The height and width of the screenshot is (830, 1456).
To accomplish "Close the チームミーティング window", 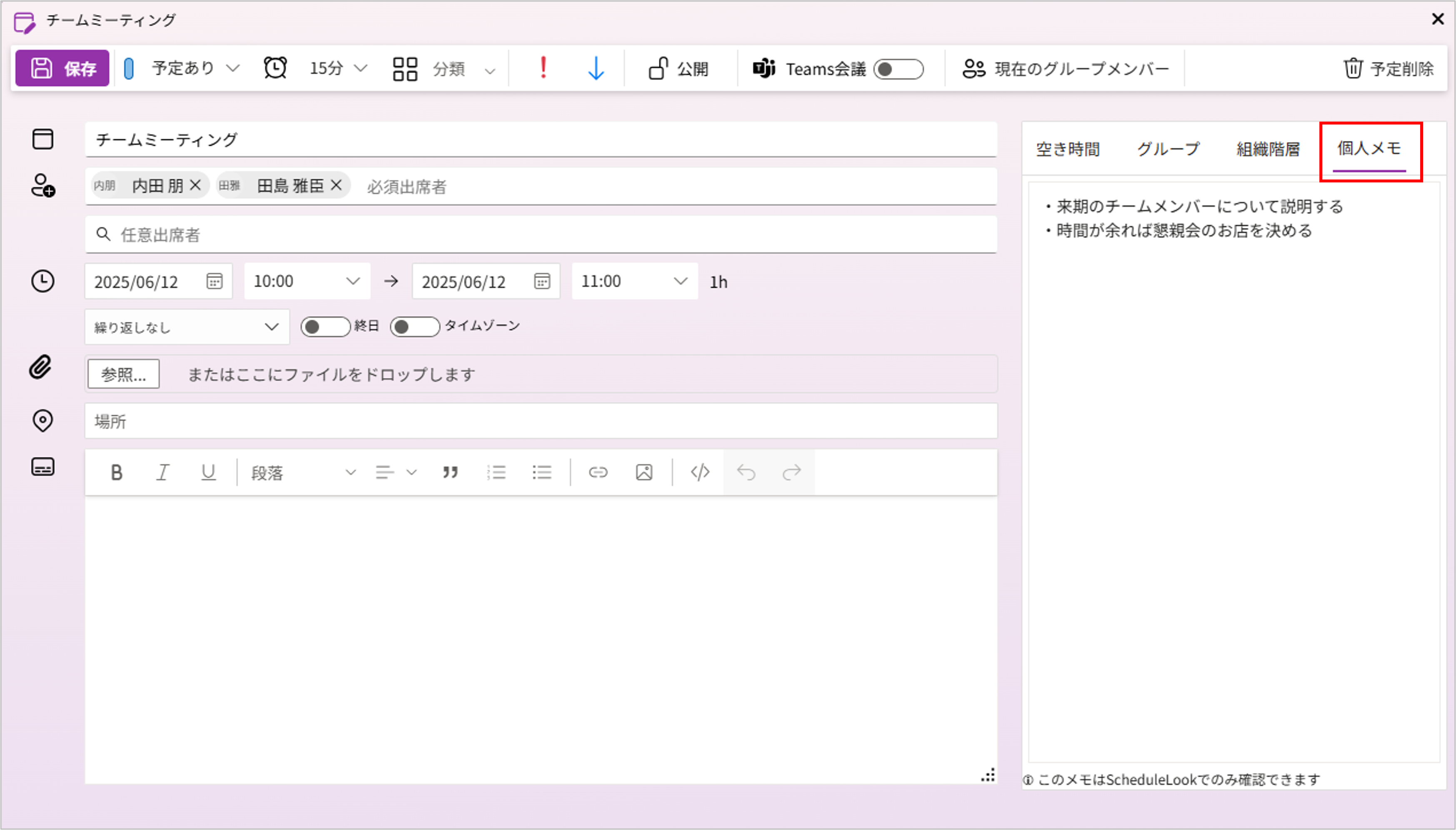I will tap(1438, 19).
